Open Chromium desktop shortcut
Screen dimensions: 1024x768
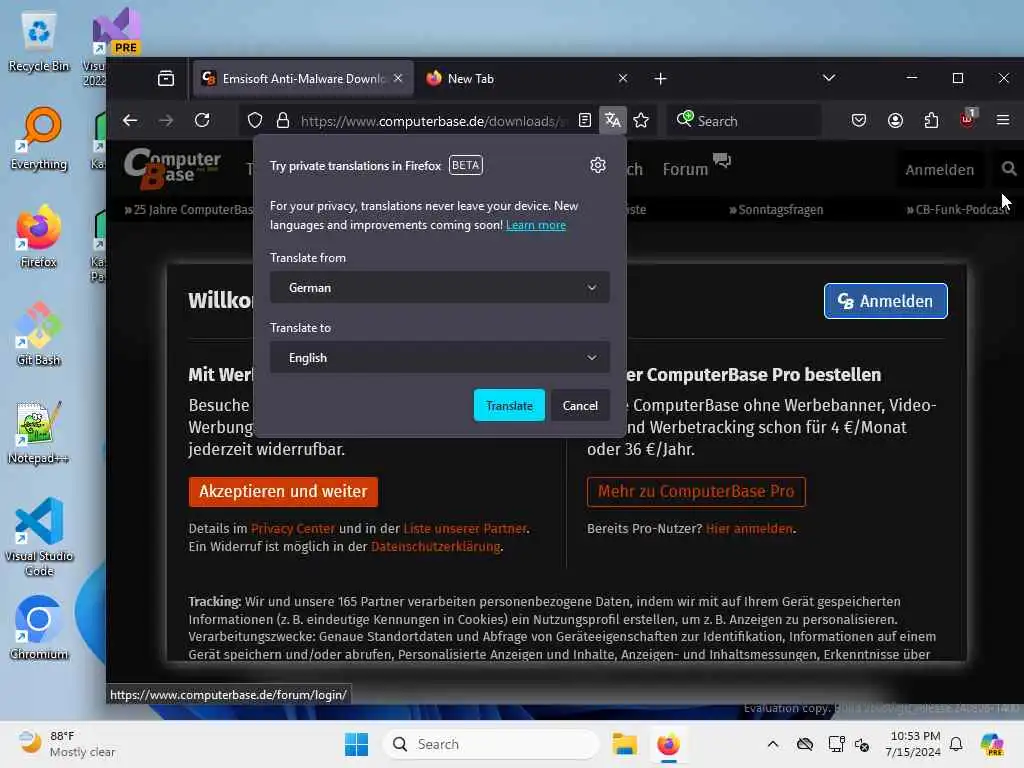coord(39,628)
